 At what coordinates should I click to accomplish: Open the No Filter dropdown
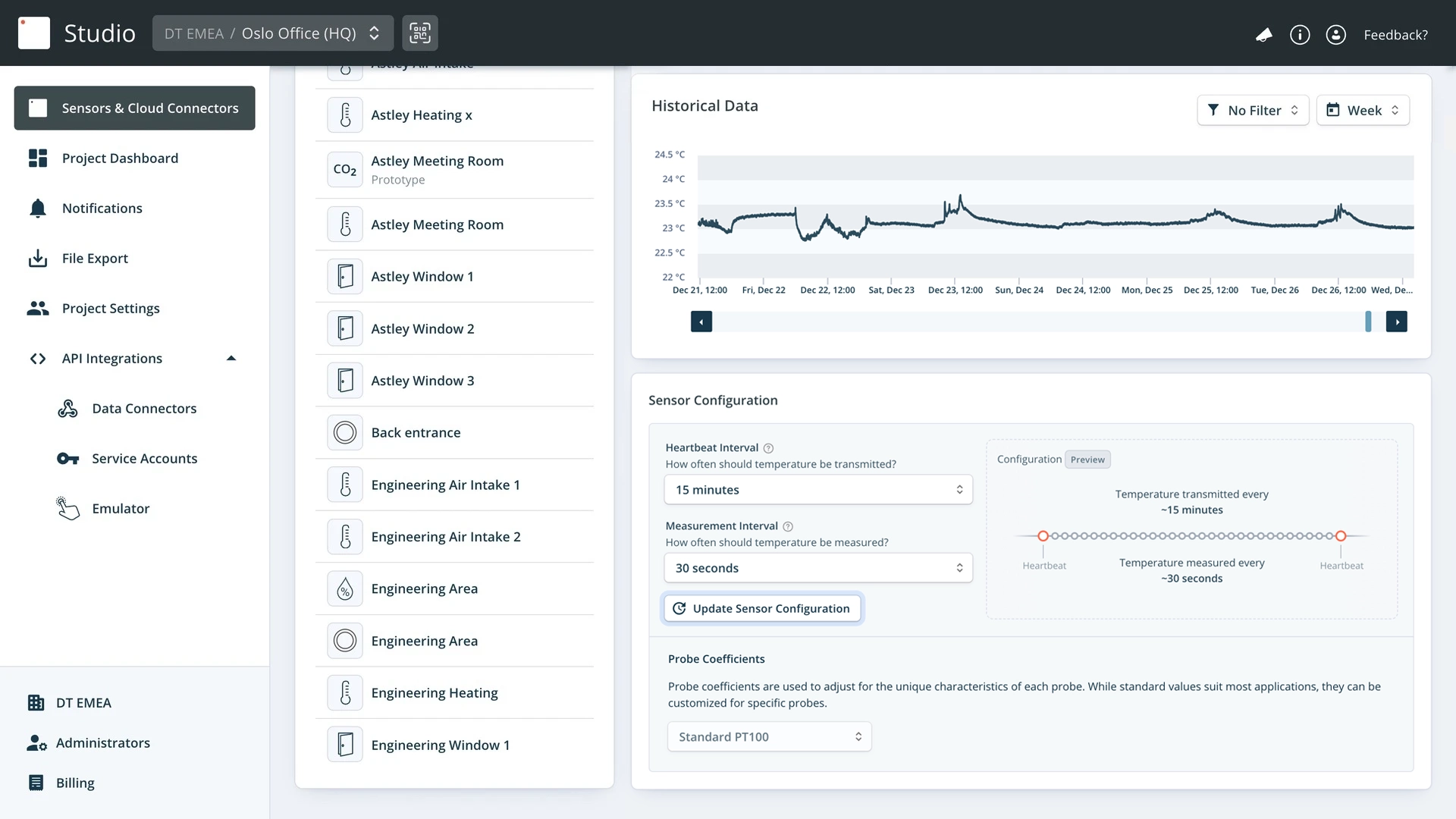pos(1253,111)
